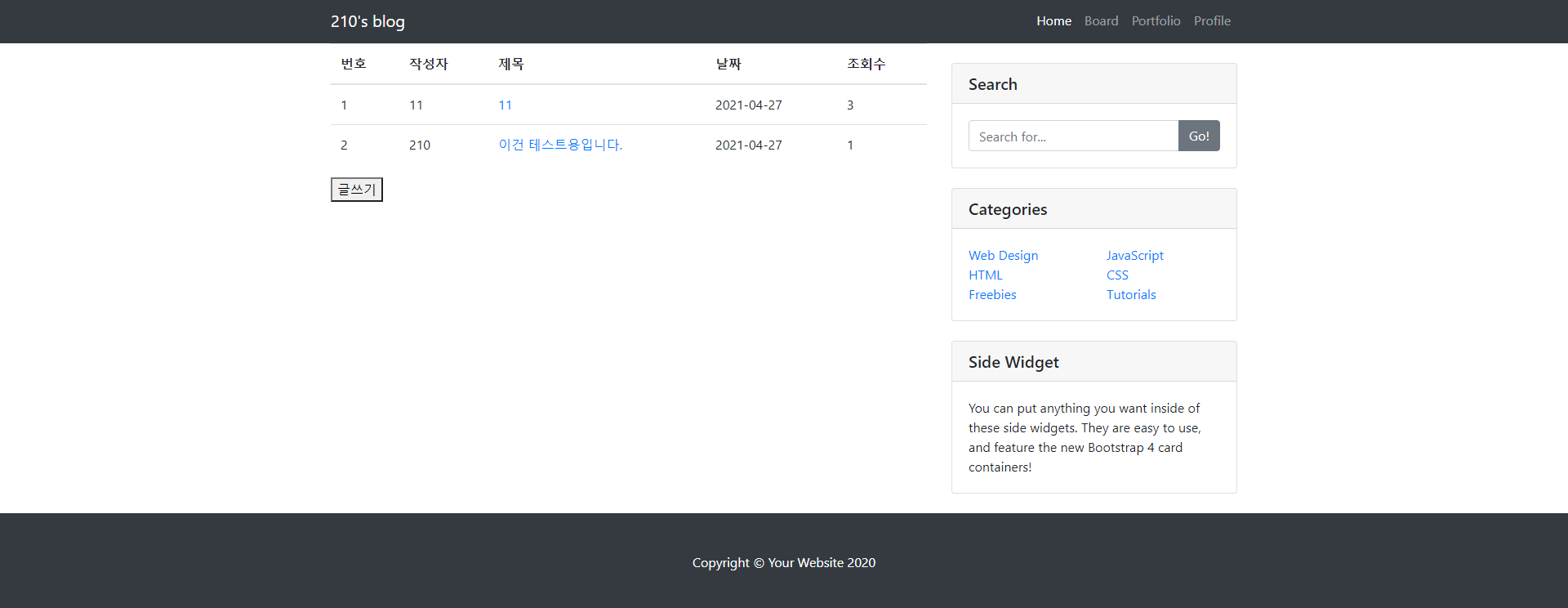Open the HTML category

click(985, 275)
